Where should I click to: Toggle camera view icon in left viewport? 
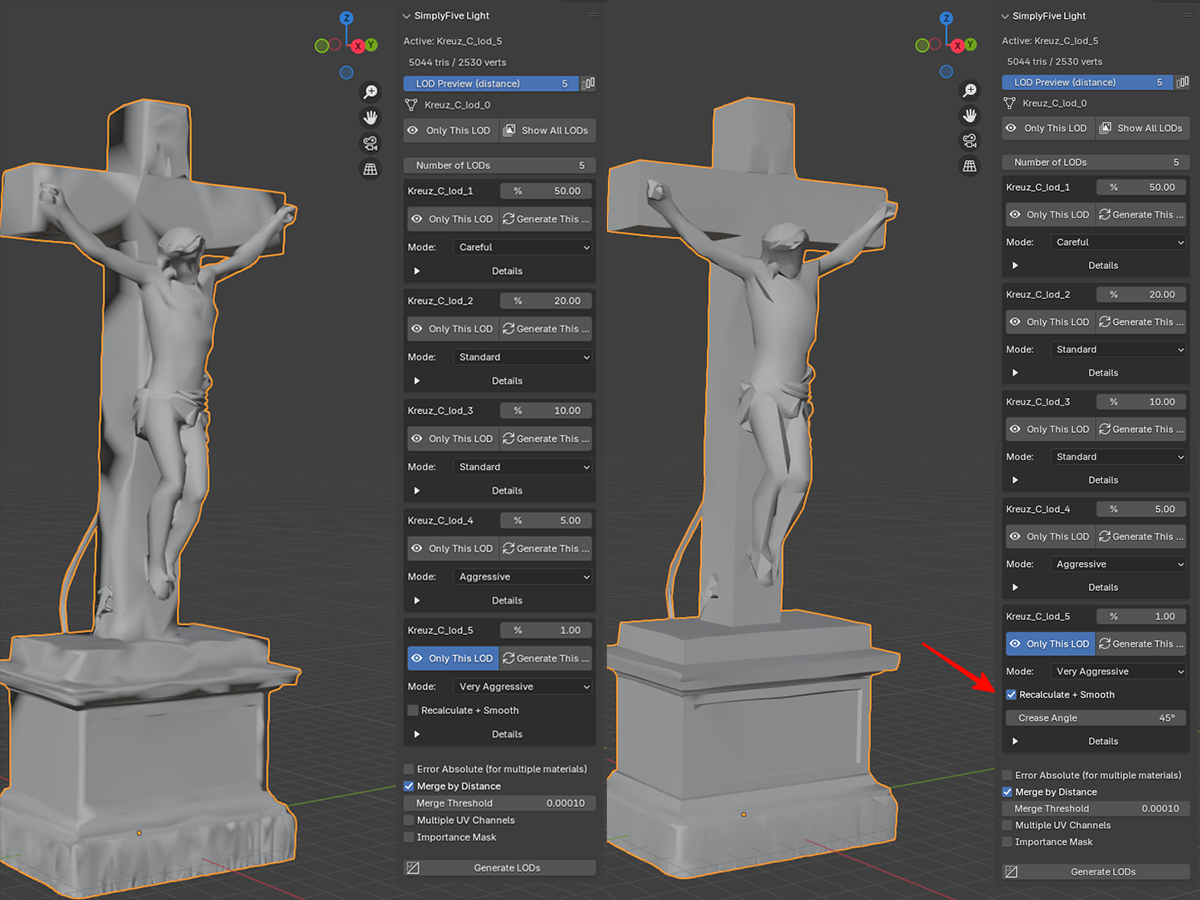pyautogui.click(x=371, y=143)
